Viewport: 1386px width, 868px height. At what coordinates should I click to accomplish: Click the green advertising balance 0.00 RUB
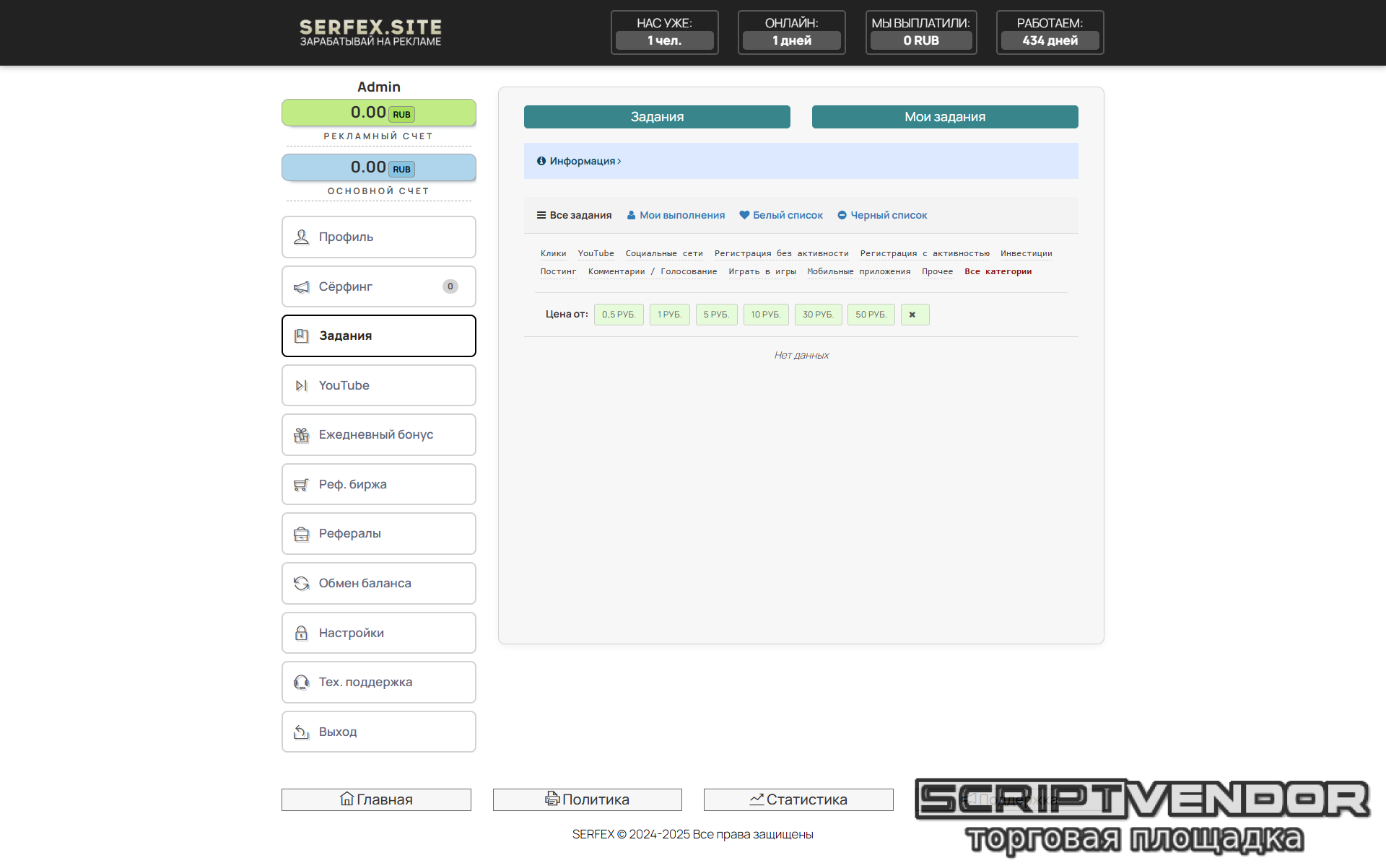point(379,113)
